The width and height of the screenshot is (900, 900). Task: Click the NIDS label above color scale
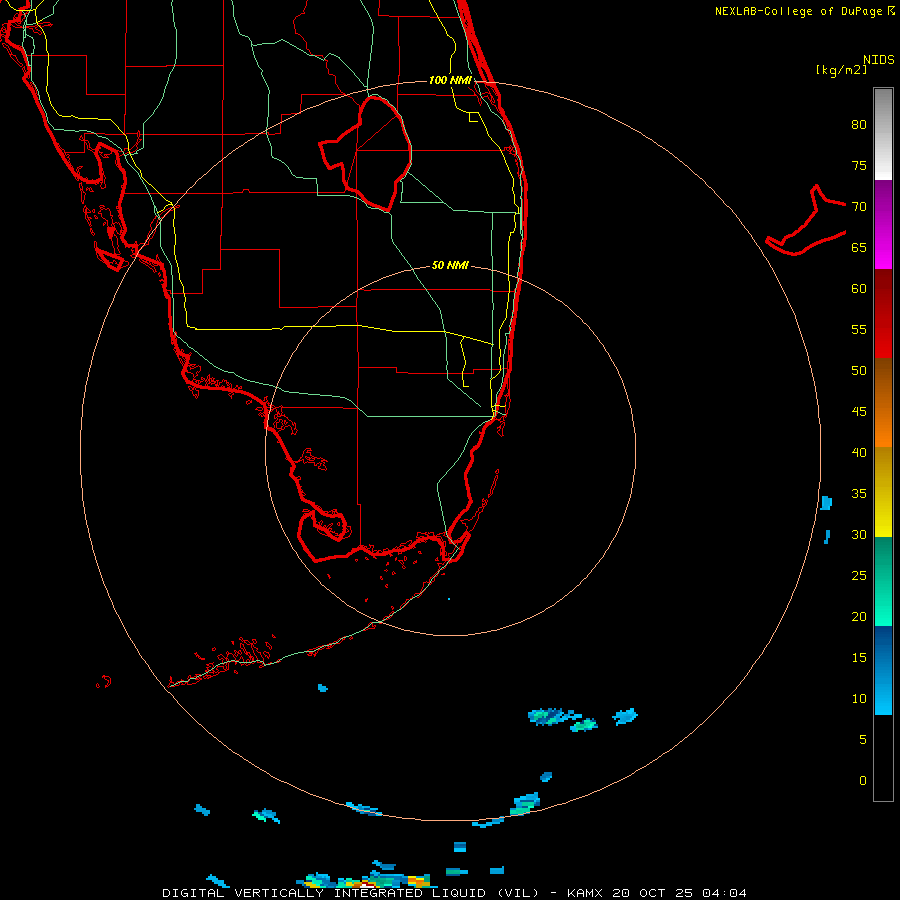point(879,60)
